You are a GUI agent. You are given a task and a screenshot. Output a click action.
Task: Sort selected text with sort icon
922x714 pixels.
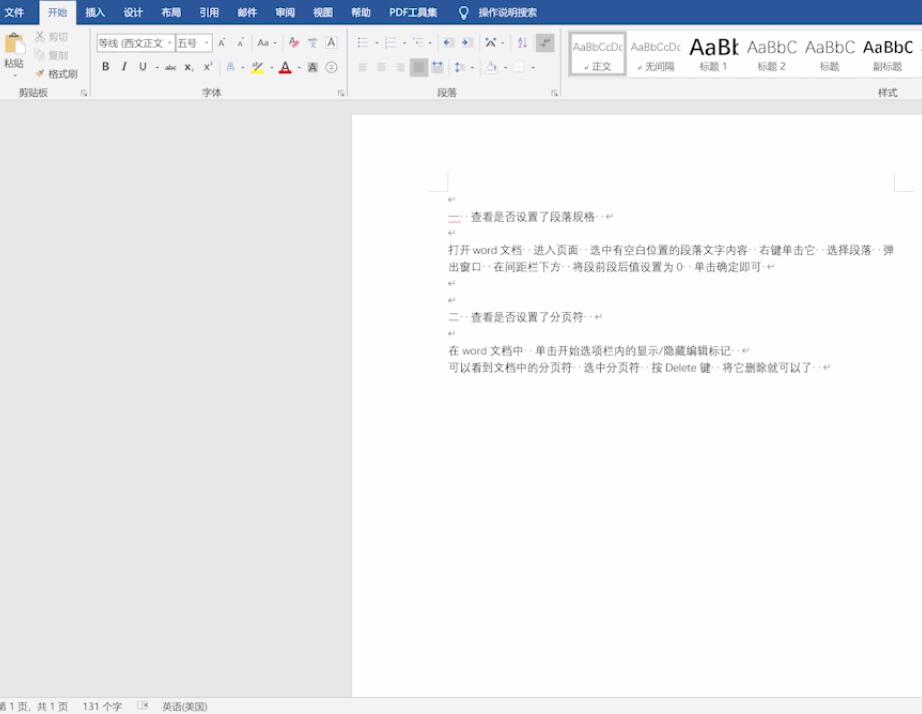[x=522, y=42]
